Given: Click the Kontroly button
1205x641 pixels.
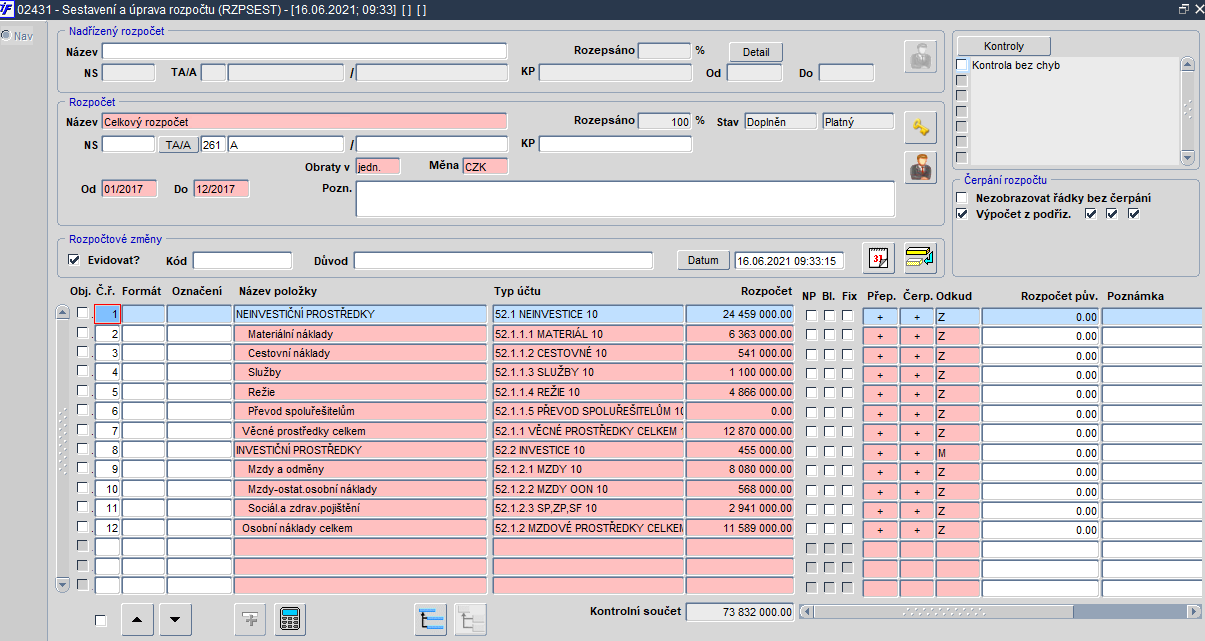Looking at the screenshot, I should (1003, 46).
